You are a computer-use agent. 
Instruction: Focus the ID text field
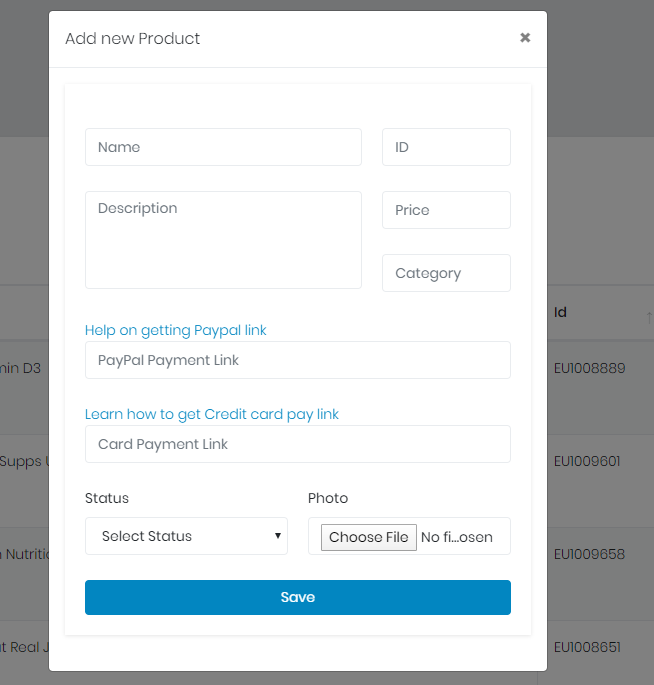point(446,147)
